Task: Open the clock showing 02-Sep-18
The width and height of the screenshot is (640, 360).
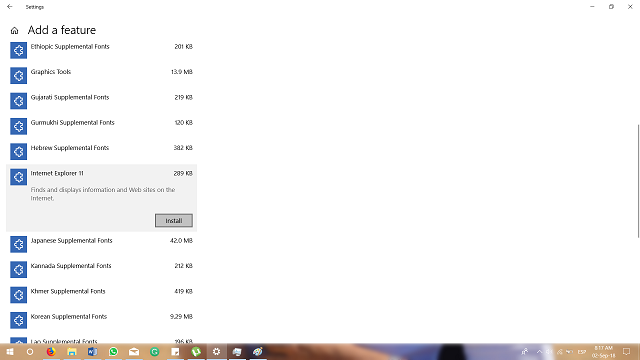Action: [604, 352]
